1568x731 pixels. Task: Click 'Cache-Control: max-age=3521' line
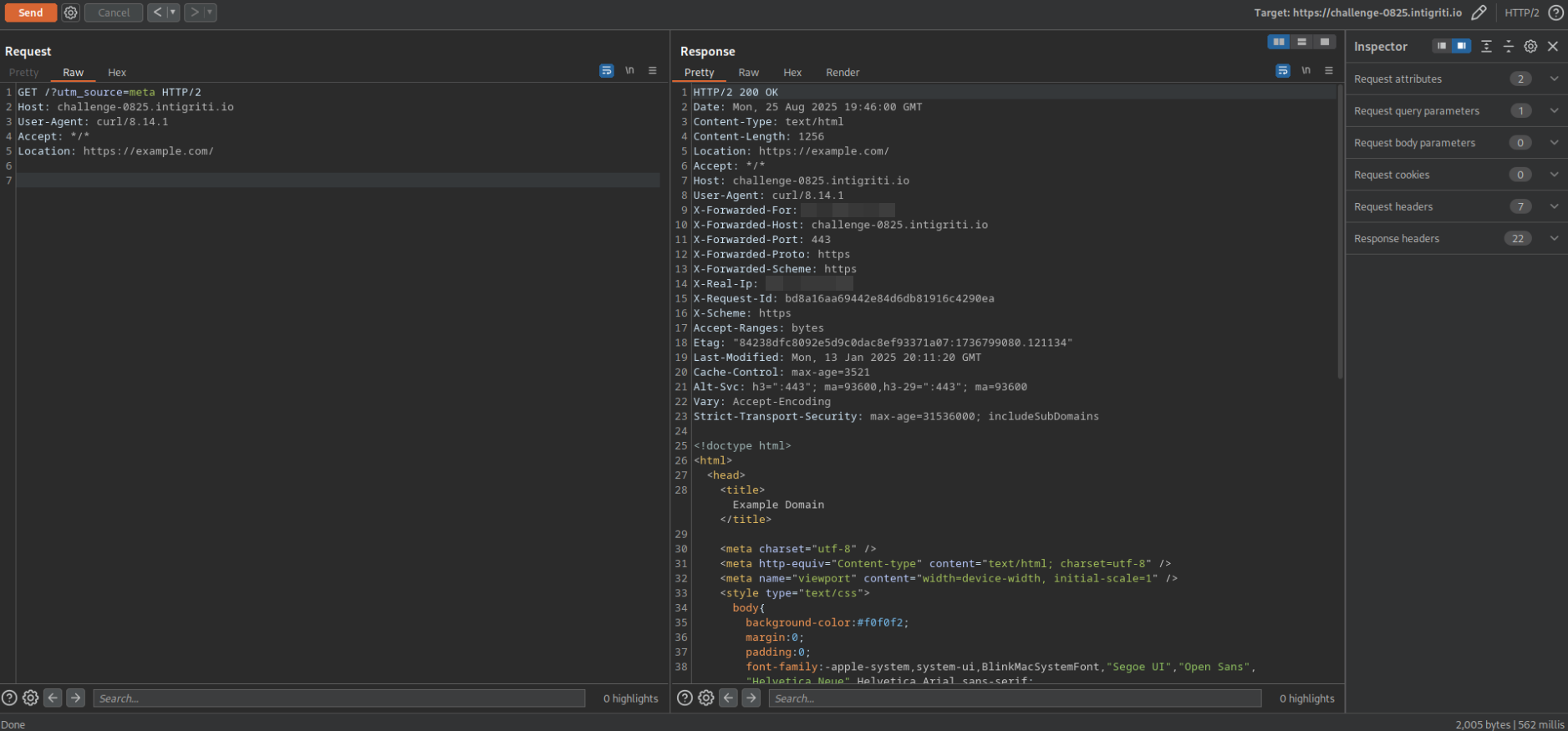tap(781, 373)
